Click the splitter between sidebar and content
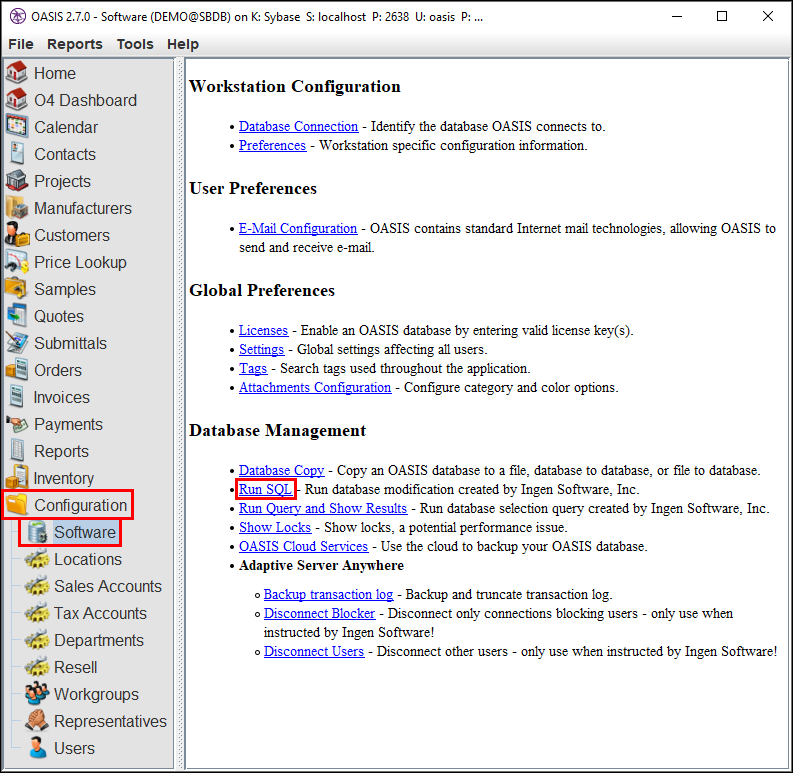Screen dimensions: 793x773 pos(179,414)
